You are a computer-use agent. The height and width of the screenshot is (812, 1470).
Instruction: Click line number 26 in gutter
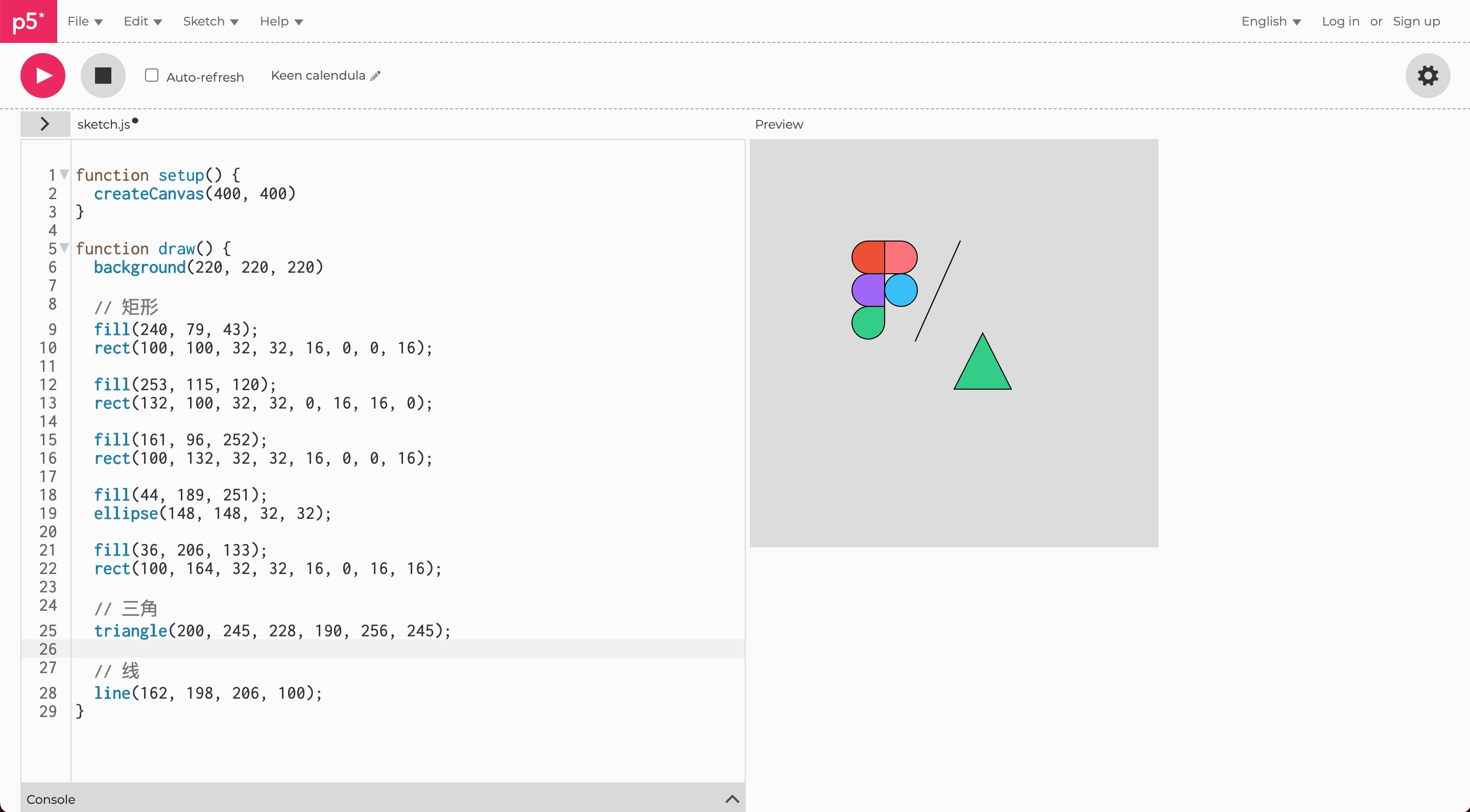(x=48, y=649)
